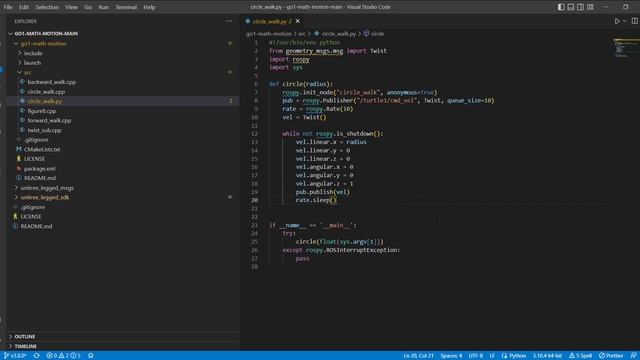Click the synchronize changes icon
The image size is (640, 360).
37,356
